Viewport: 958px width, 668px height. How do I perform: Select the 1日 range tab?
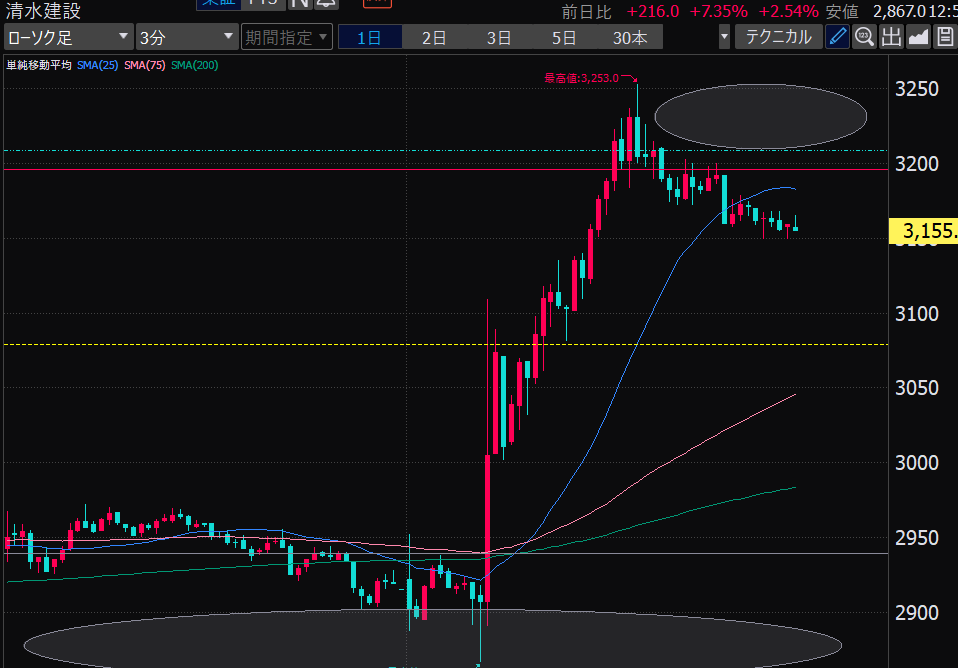click(x=369, y=38)
